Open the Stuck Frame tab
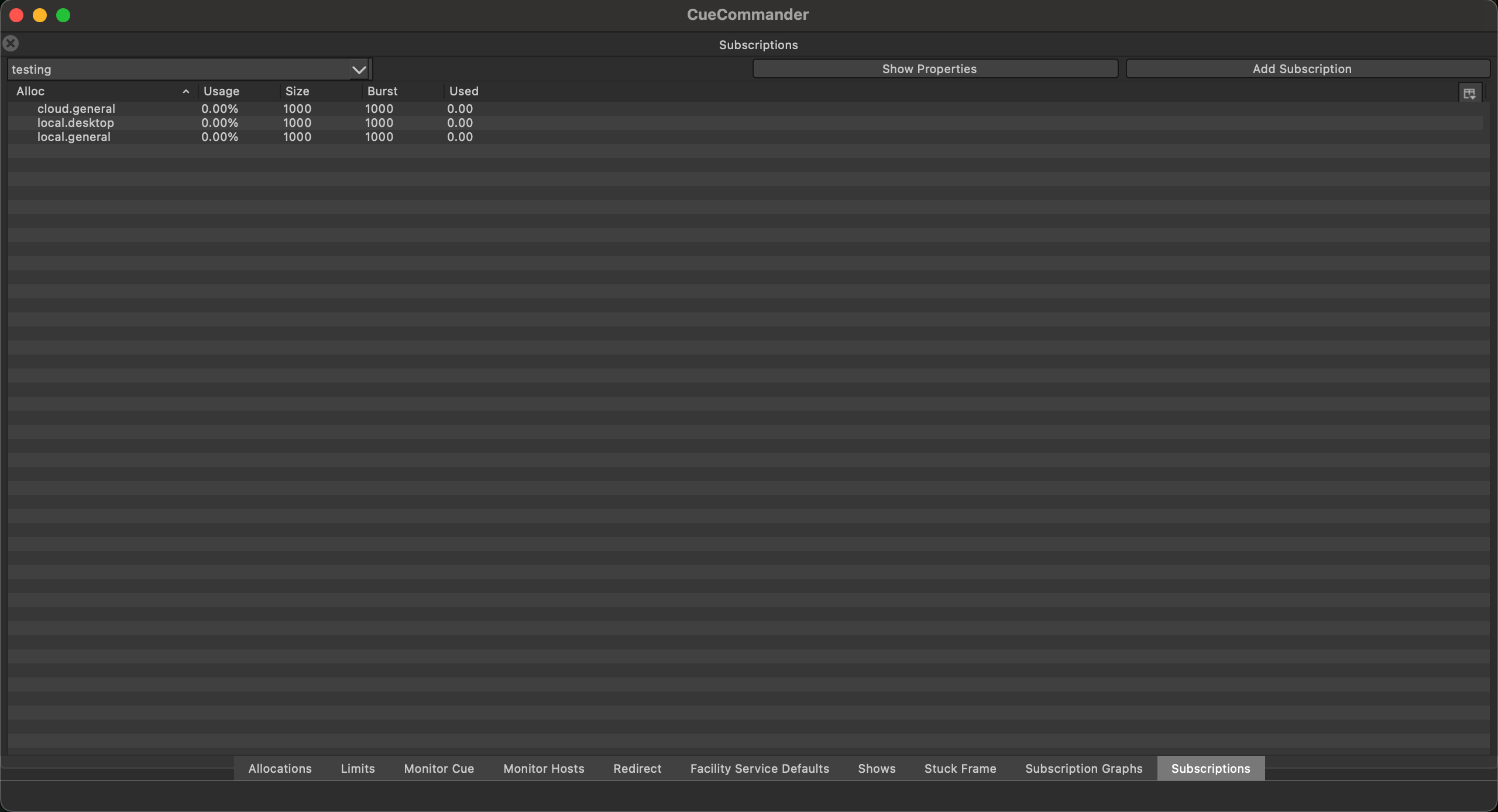The height and width of the screenshot is (812, 1498). pyautogui.click(x=960, y=768)
